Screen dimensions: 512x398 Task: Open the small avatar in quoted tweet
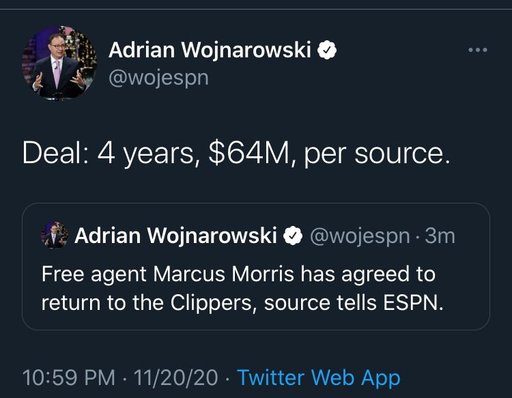coord(54,235)
